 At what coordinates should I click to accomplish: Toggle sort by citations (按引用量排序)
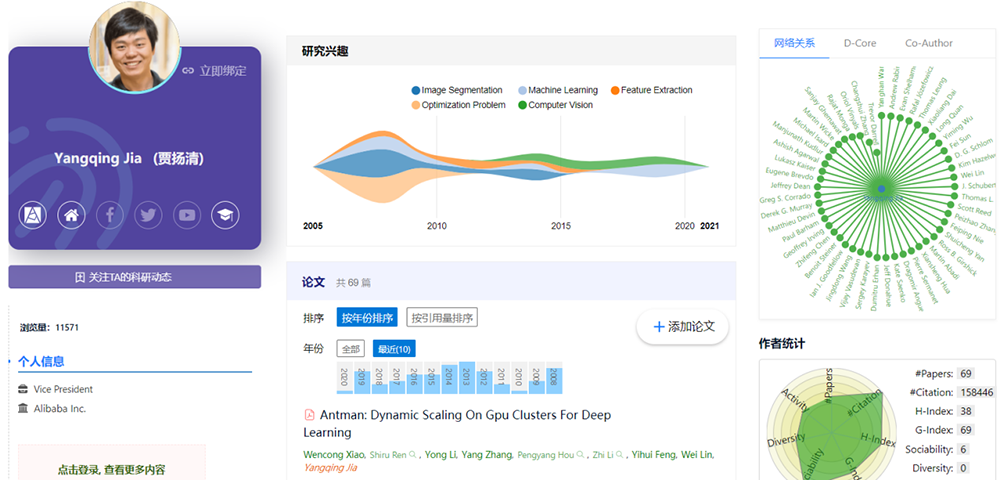pos(442,318)
